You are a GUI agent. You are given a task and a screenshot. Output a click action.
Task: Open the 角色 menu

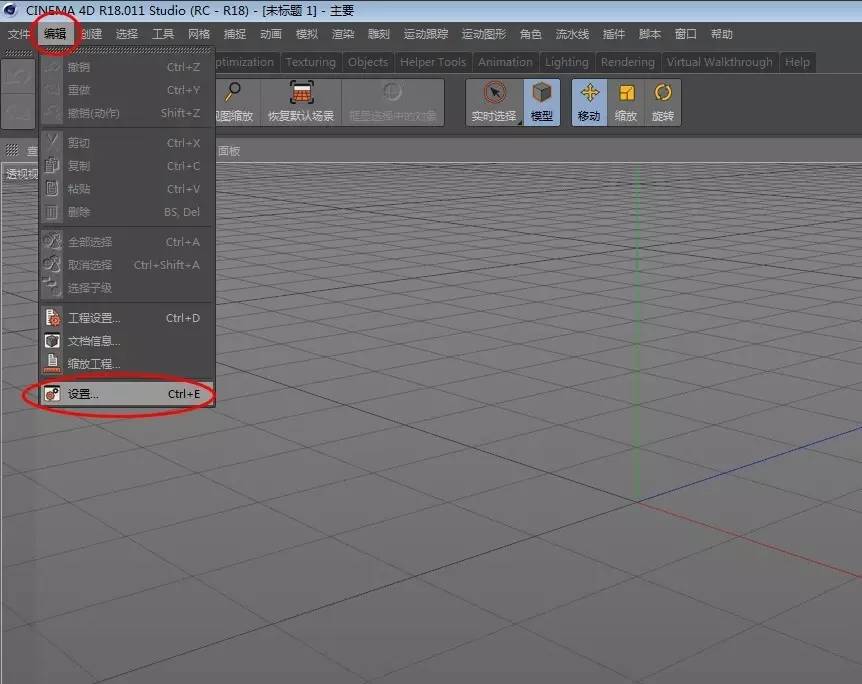tap(531, 34)
